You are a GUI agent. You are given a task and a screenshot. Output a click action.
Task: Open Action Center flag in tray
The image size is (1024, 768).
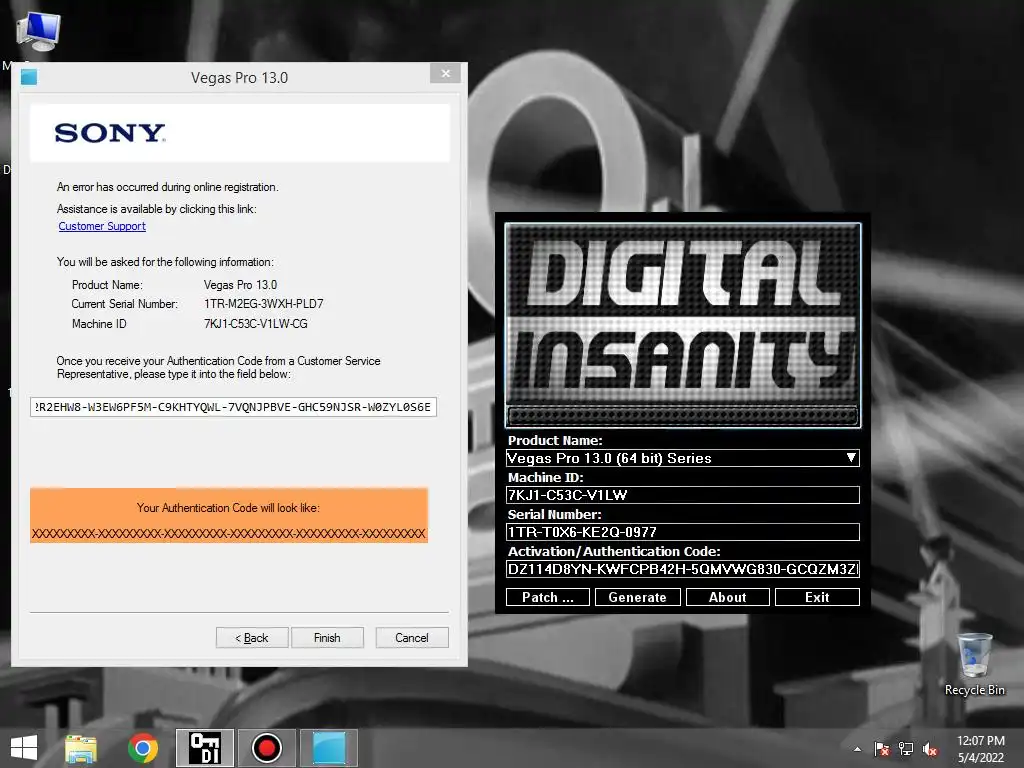pos(882,749)
